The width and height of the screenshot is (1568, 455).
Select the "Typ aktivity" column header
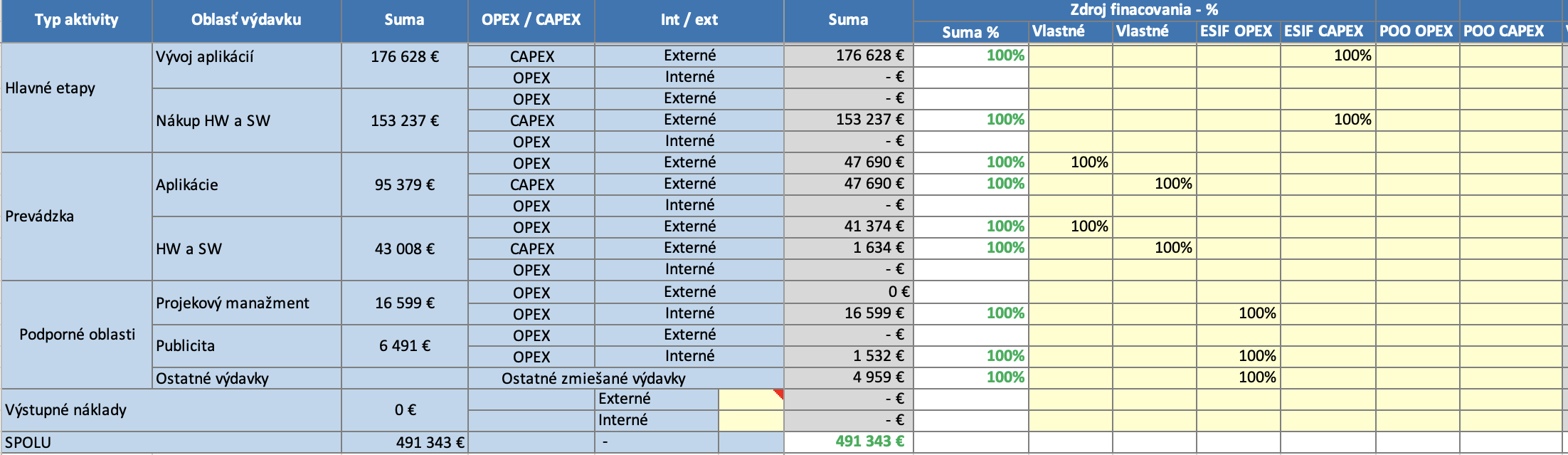pyautogui.click(x=77, y=20)
